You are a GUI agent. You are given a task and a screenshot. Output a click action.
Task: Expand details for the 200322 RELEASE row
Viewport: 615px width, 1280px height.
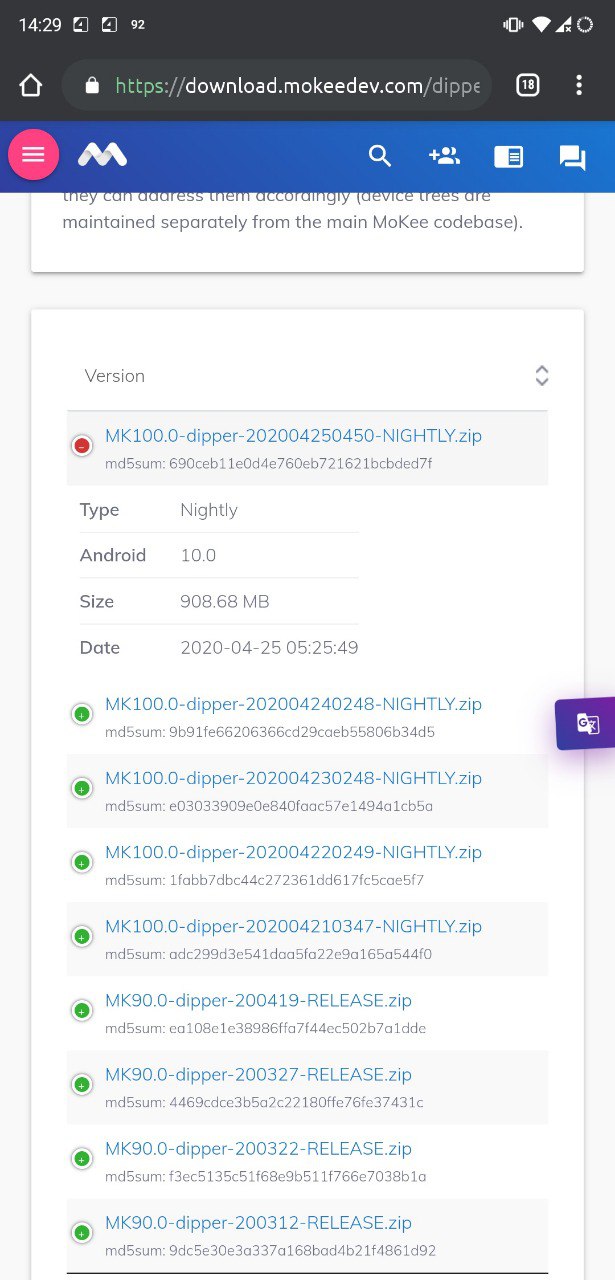82,1158
